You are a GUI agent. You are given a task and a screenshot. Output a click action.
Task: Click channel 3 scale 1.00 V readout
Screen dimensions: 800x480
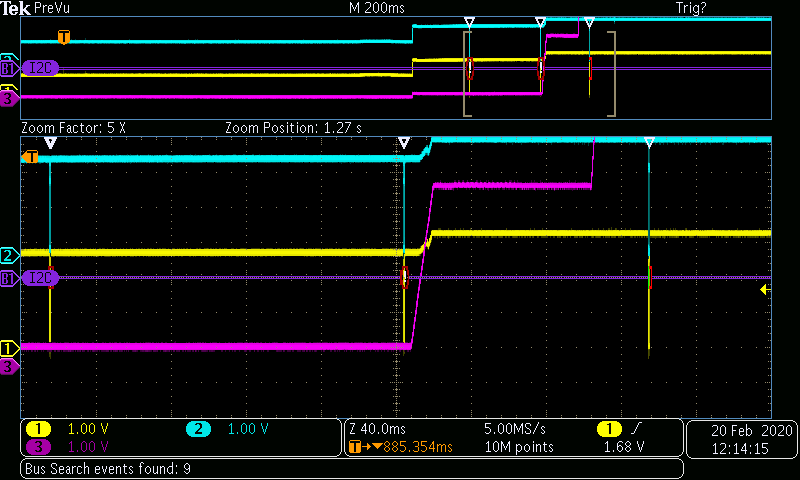(x=88, y=447)
